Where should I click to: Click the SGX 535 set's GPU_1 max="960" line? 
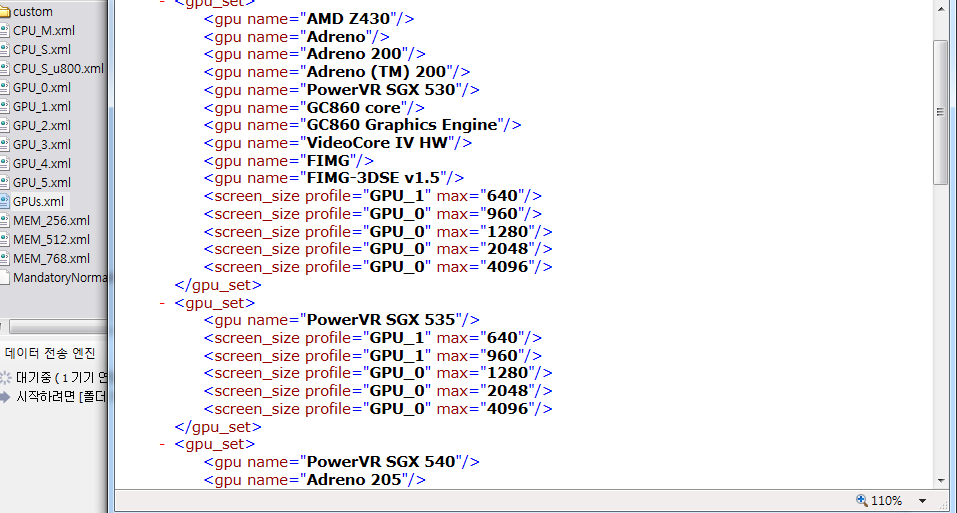(373, 355)
